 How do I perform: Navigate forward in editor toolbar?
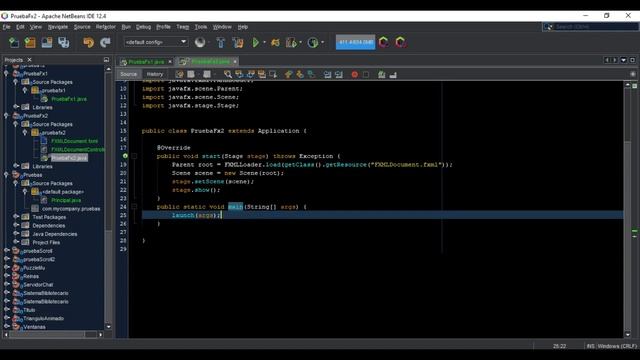click(x=207, y=74)
